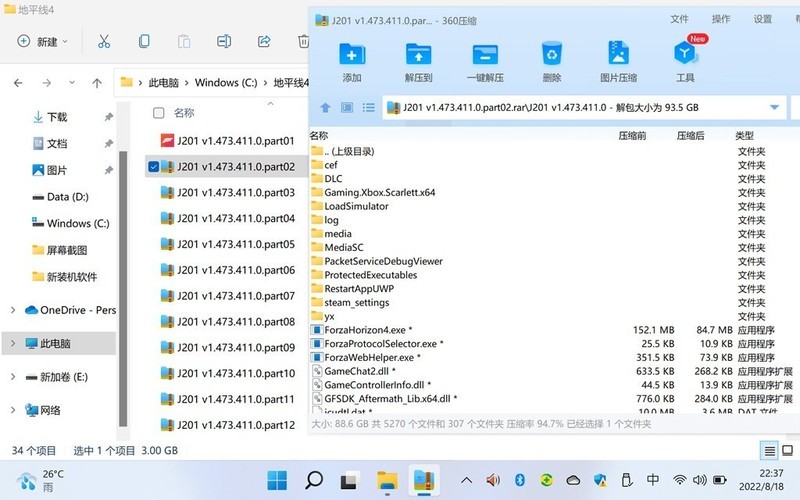Click the Windows (C:) breadcrumb in address bar
800x500 pixels.
[x=226, y=83]
